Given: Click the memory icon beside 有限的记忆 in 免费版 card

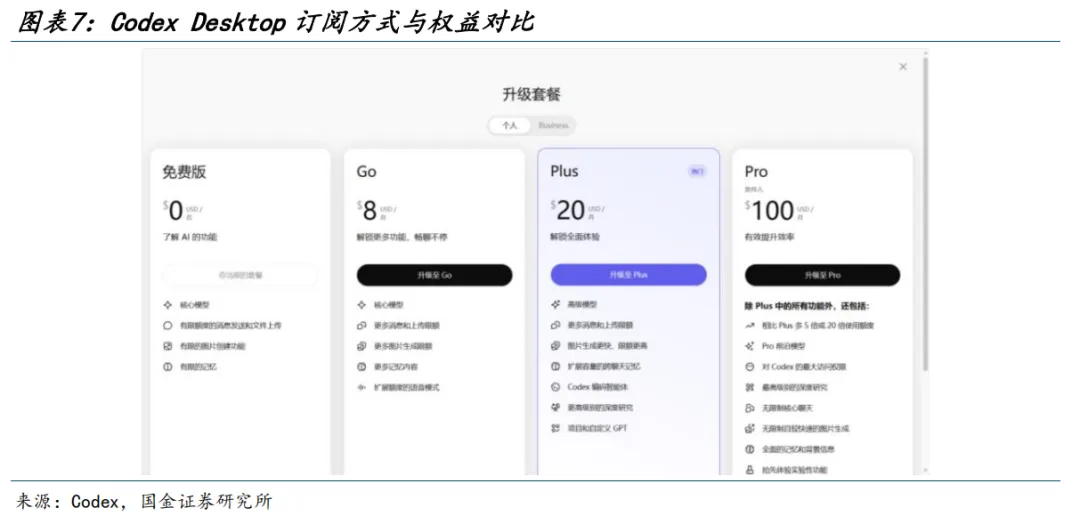Looking at the screenshot, I should coord(167,367).
